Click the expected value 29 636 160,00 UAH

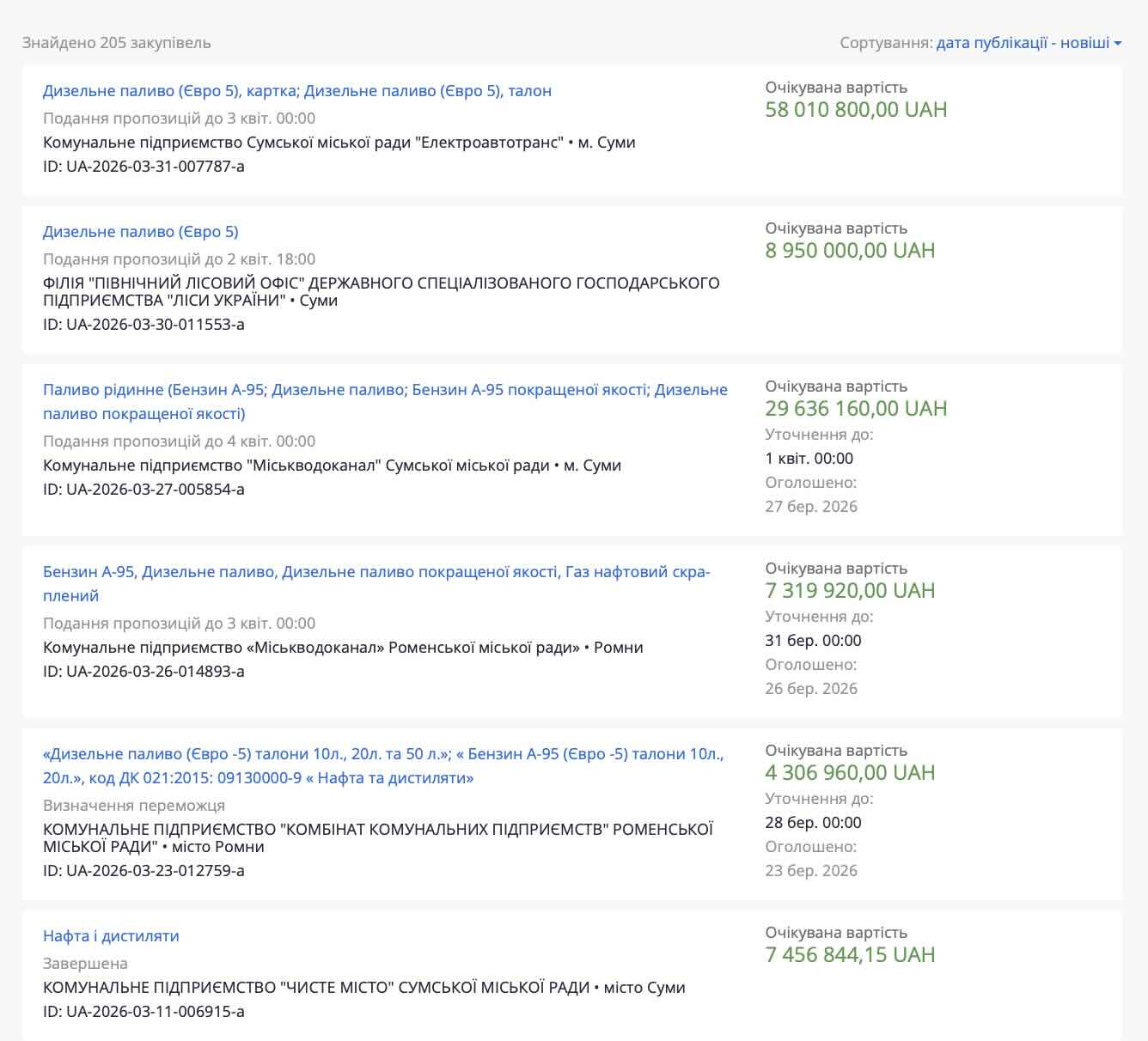tap(856, 409)
